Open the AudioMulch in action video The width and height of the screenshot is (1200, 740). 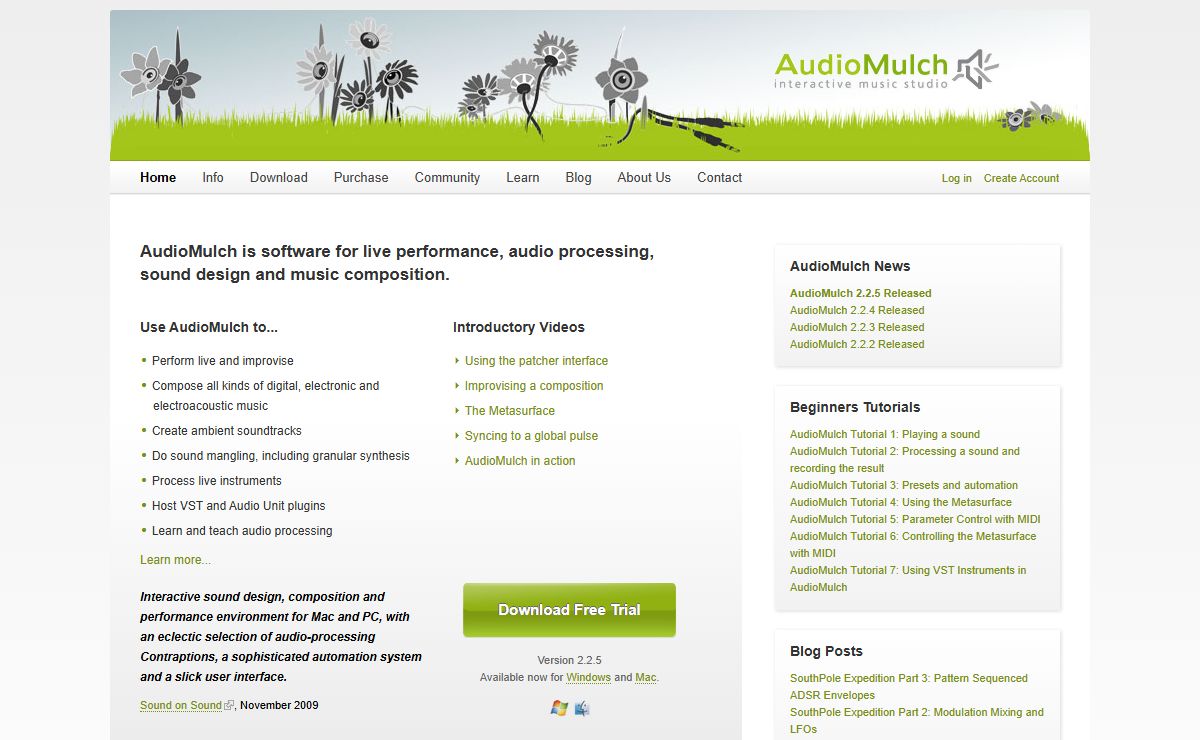coord(520,461)
